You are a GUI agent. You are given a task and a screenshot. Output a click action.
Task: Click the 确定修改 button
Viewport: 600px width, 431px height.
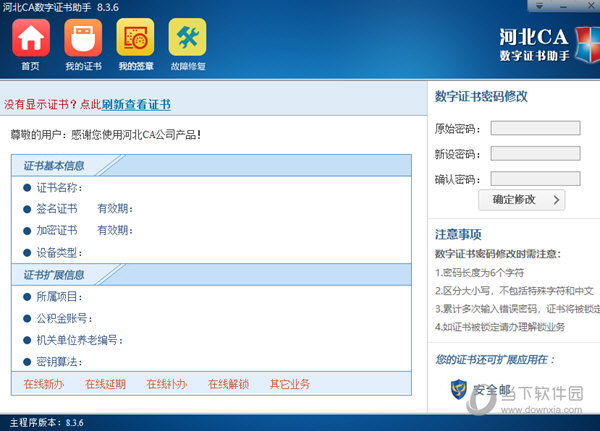522,200
